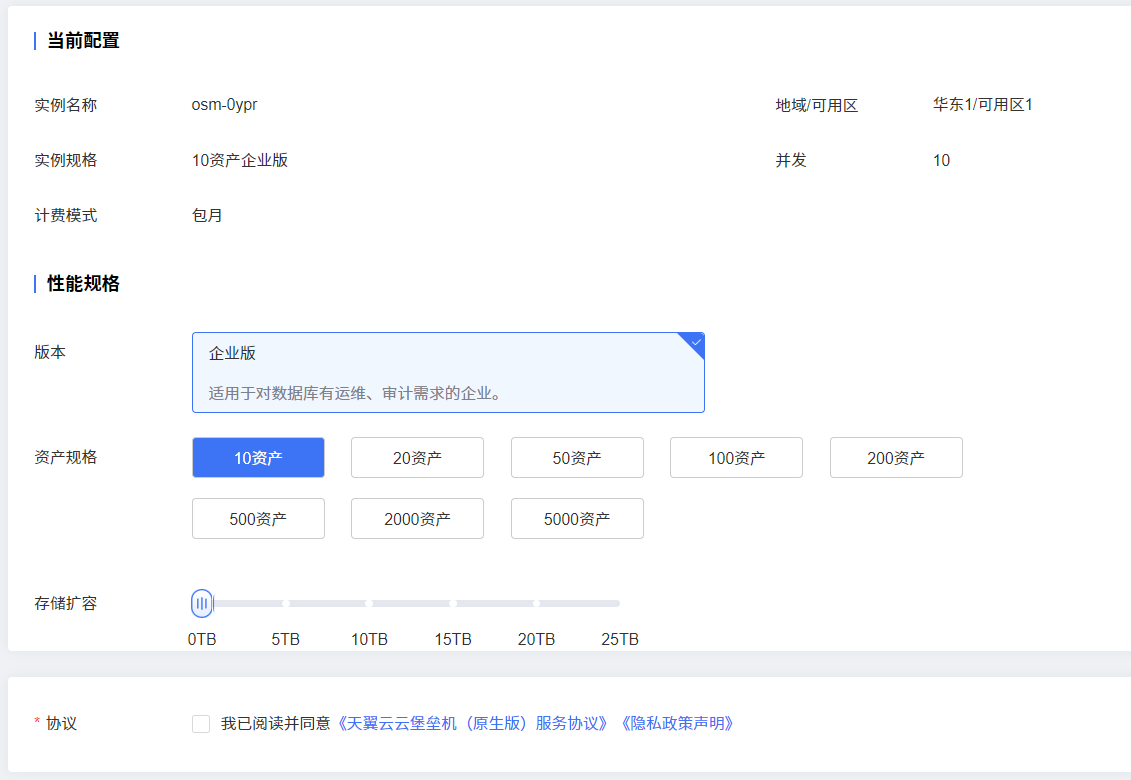Choose the 50资产 option
Viewport: 1131px width, 780px height.
pyautogui.click(x=577, y=457)
